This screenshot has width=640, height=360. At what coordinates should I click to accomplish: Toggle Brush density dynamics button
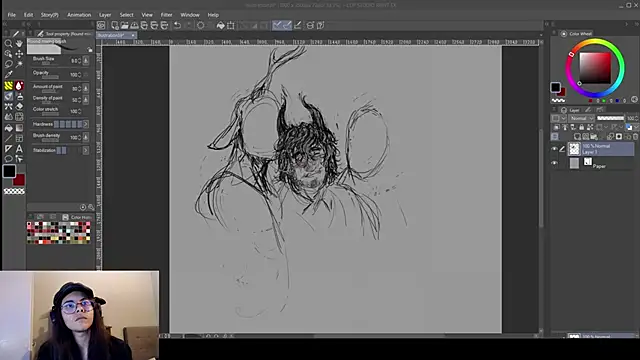86,137
